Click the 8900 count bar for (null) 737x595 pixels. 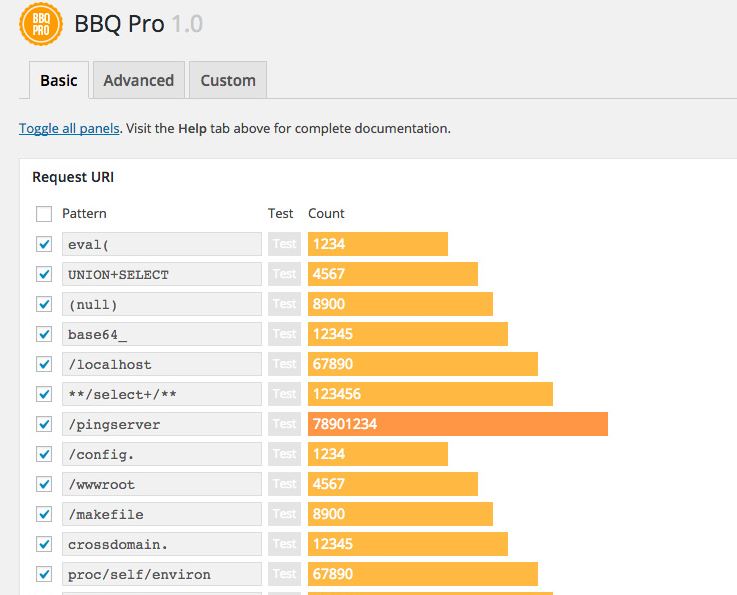coord(400,304)
